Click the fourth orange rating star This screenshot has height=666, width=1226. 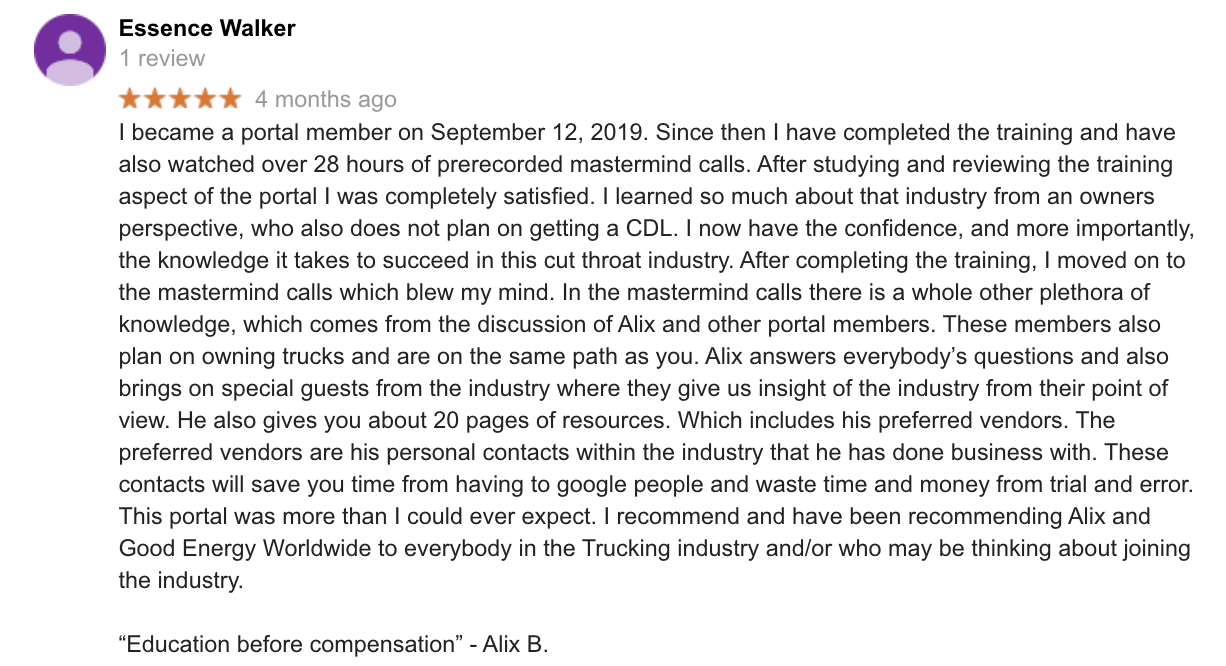click(205, 98)
